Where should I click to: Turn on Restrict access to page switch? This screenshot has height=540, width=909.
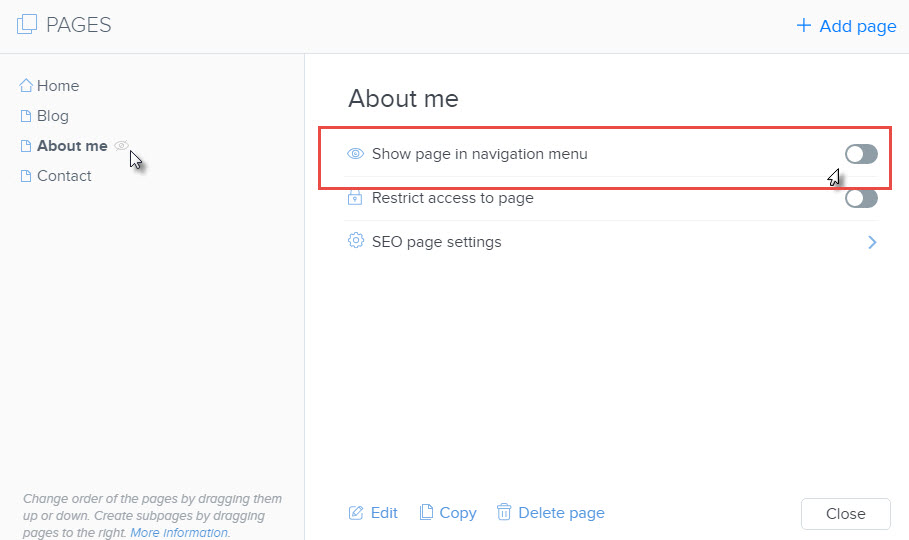[860, 198]
